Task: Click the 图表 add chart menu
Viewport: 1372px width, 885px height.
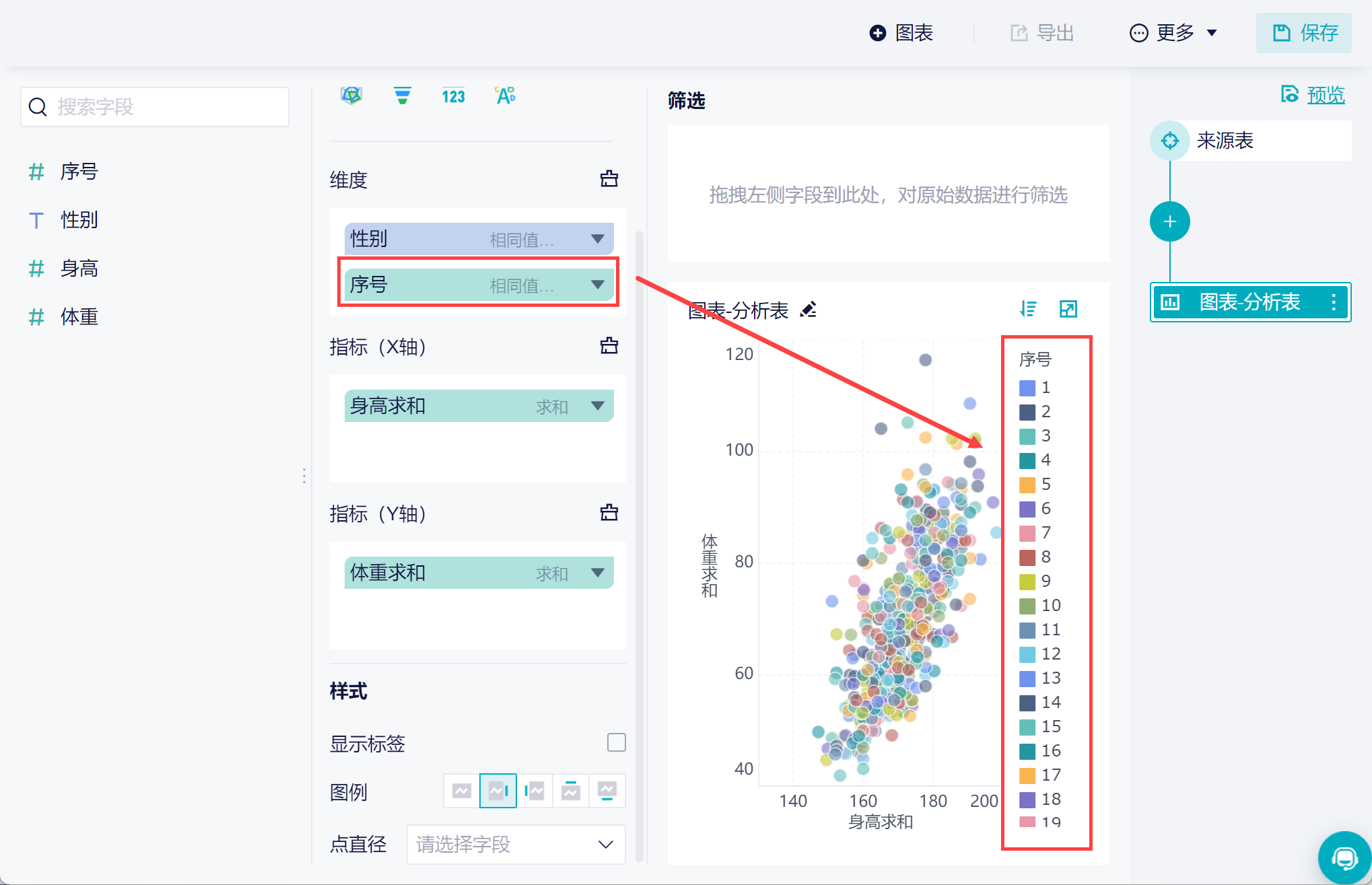Action: (x=901, y=33)
